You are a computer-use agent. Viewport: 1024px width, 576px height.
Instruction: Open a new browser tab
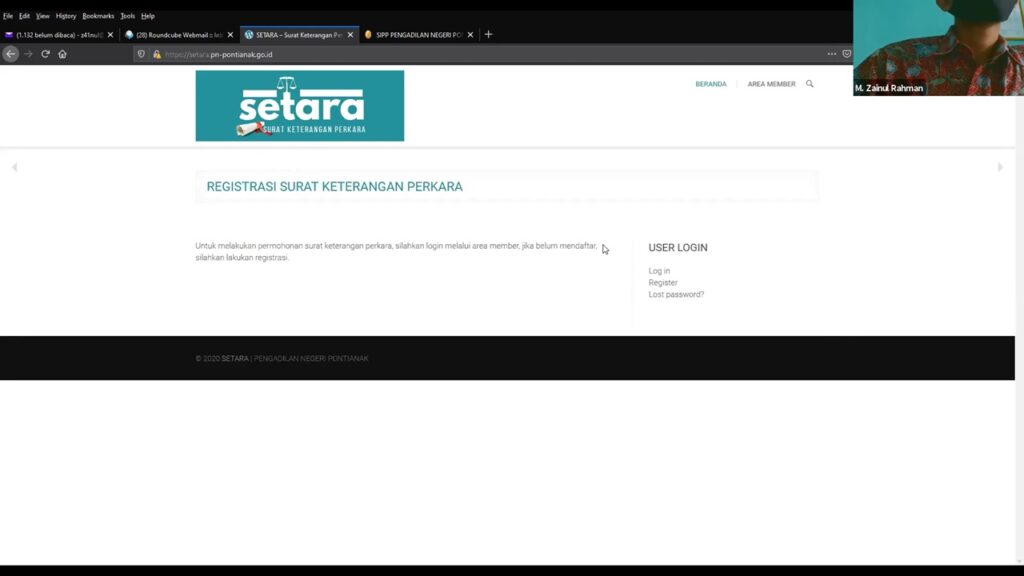[488, 34]
